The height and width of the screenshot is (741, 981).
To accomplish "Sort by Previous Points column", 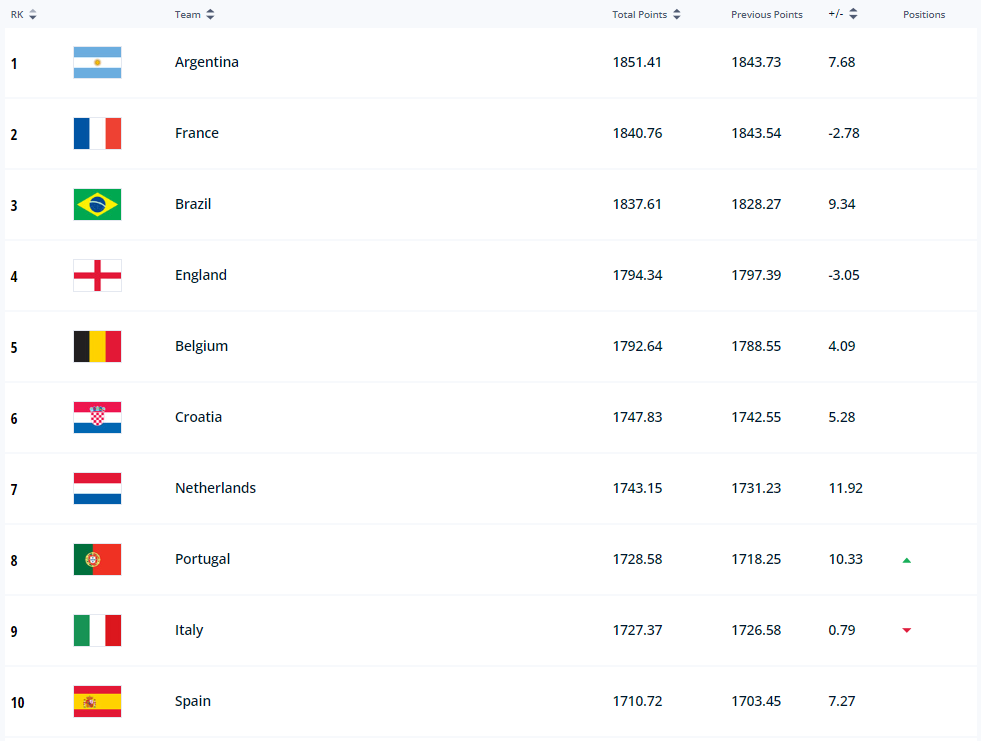I will pos(766,15).
